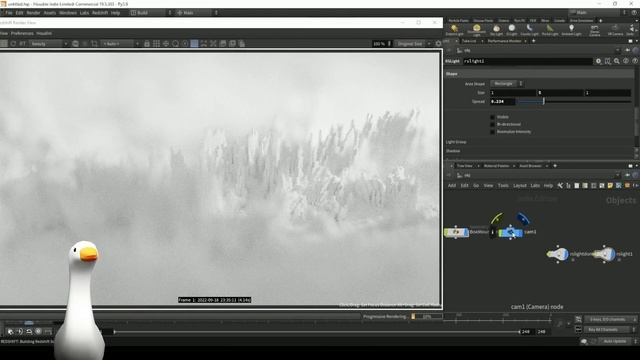Add a new pane tab with the plus button
Screen dimensions: 640x360
coord(533,41)
